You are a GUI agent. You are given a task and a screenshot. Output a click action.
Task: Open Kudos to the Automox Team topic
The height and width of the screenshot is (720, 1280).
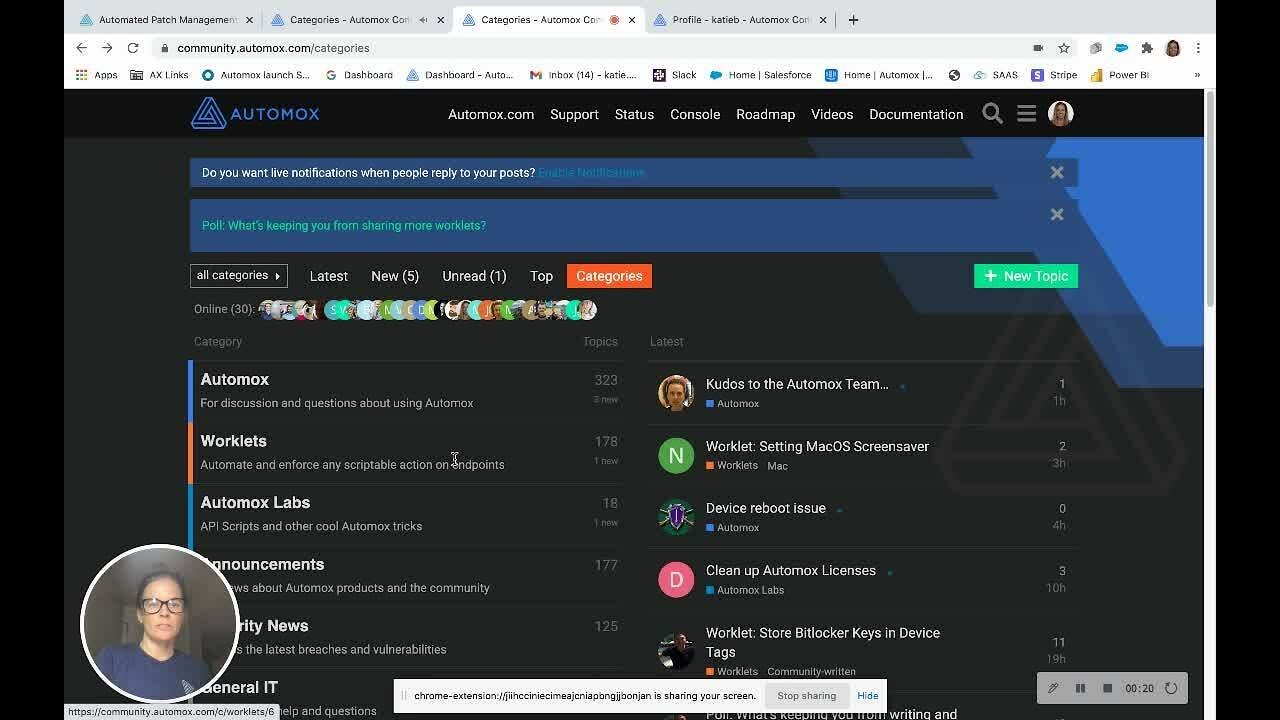point(797,384)
